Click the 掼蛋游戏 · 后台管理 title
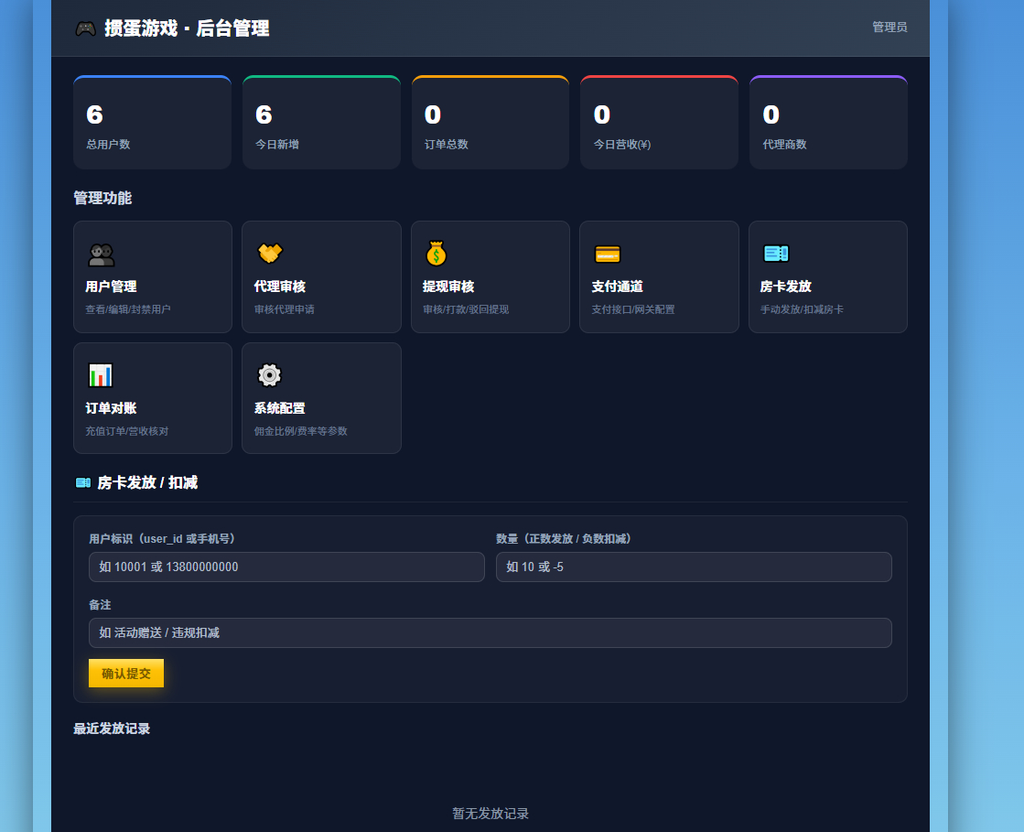This screenshot has height=832, width=1024. click(187, 28)
